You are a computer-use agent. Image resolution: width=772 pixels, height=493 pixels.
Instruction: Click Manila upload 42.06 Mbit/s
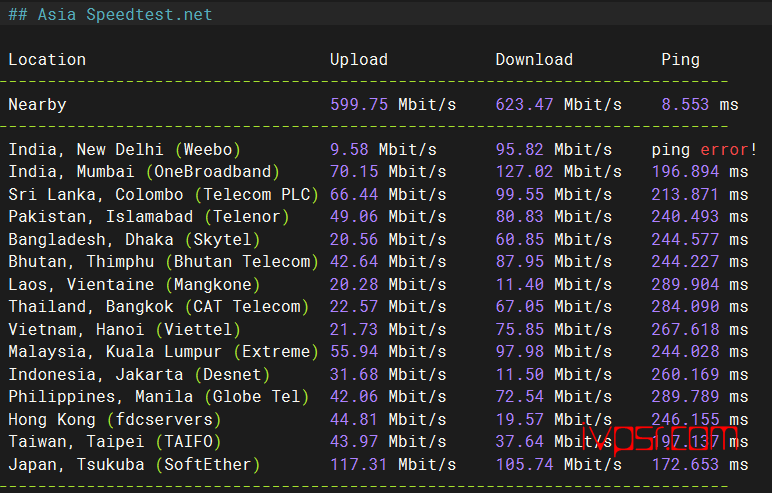point(388,396)
